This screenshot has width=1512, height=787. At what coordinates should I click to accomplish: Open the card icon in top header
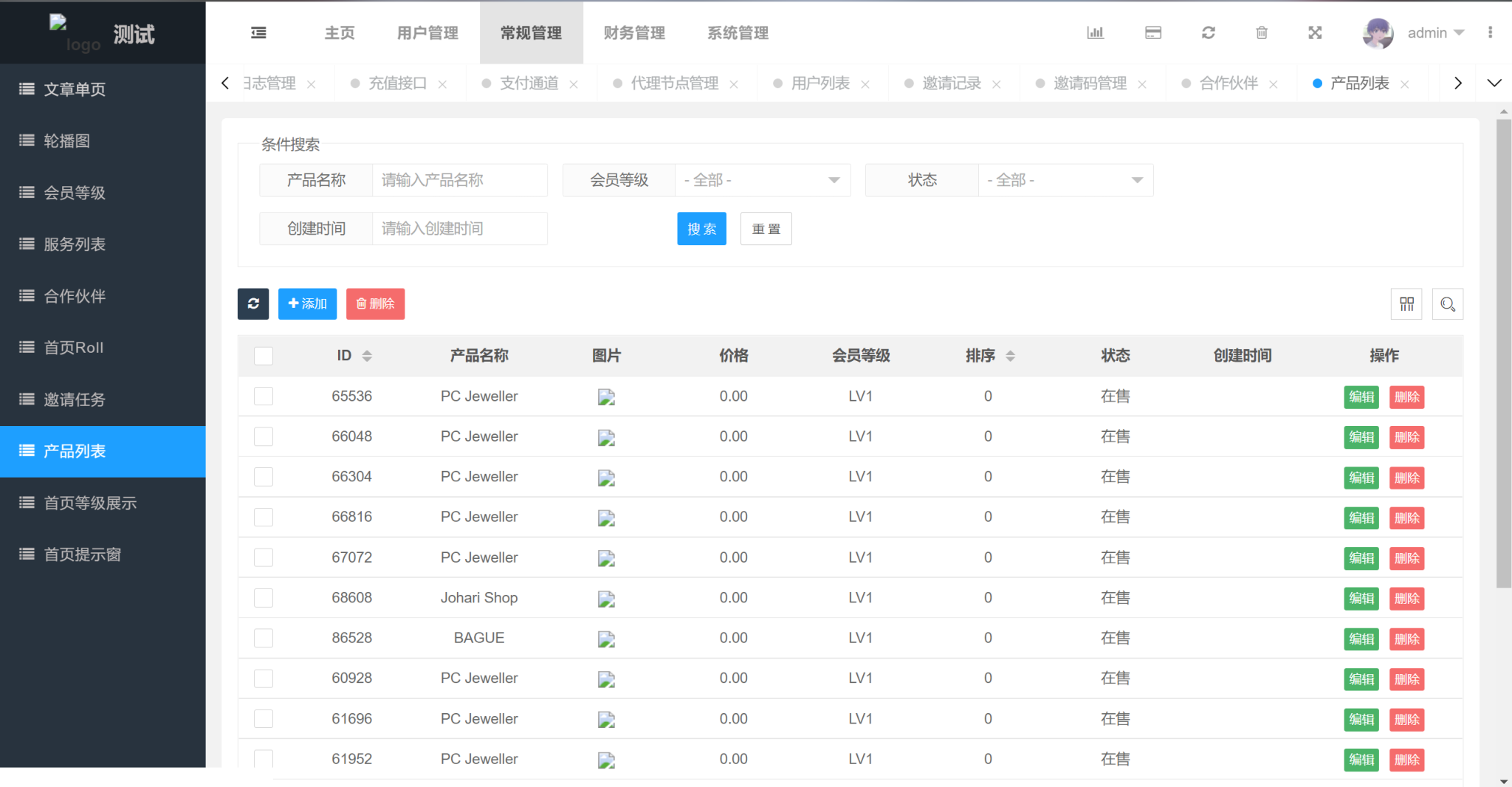(x=1152, y=32)
